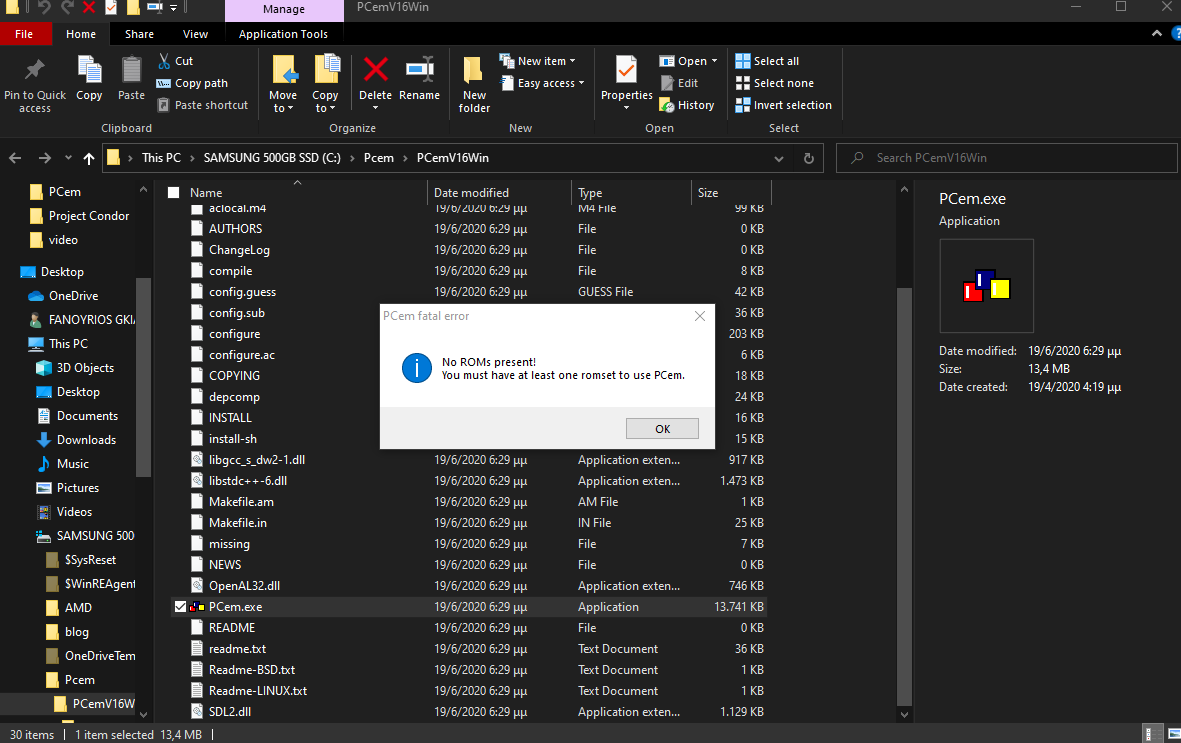
Task: Click the navigation pane scrollbar
Action: (143, 377)
